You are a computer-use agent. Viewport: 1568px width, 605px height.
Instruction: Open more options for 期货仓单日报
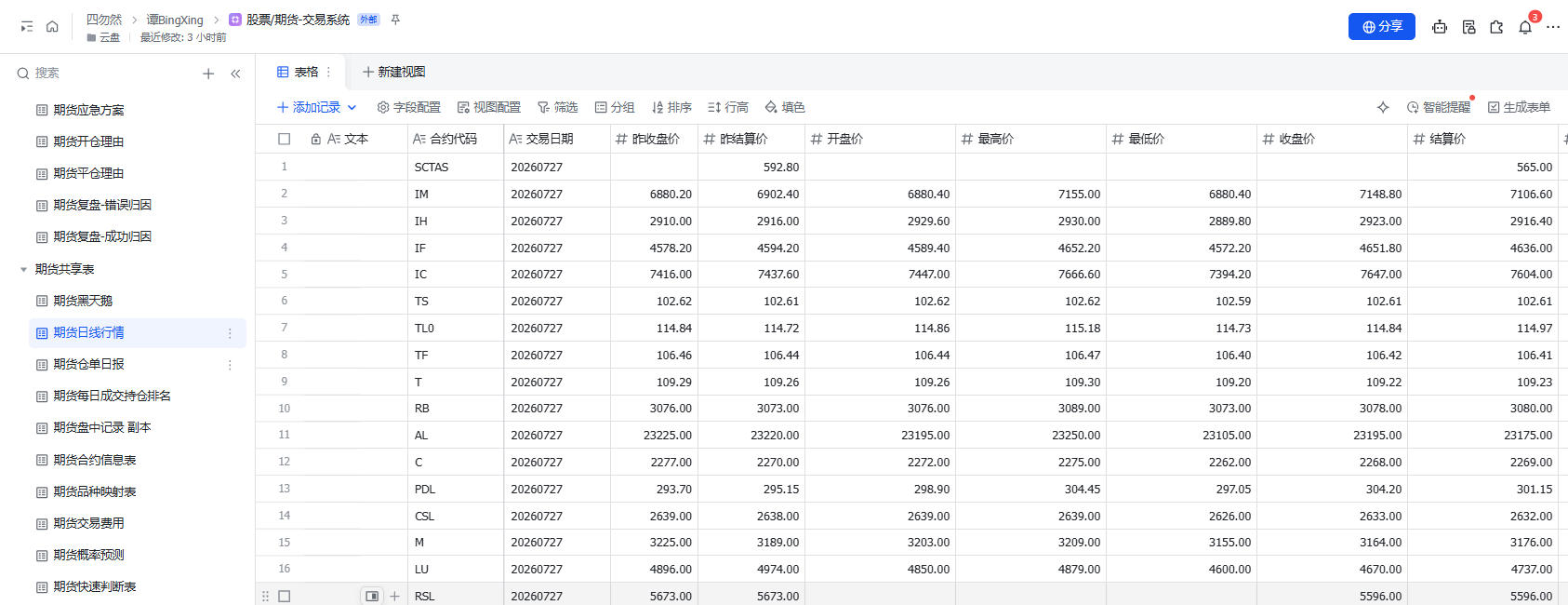click(230, 365)
